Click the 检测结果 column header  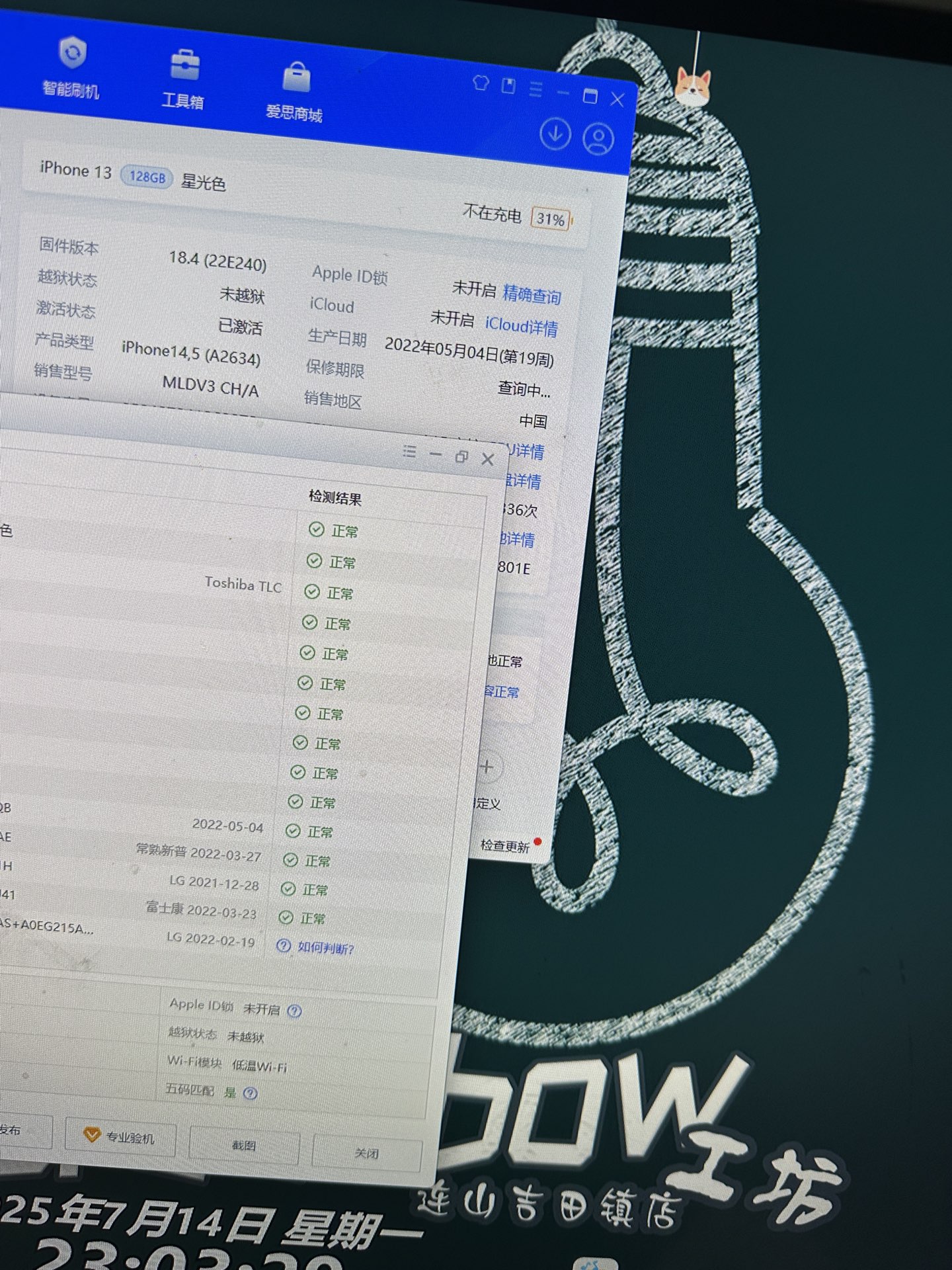point(335,497)
